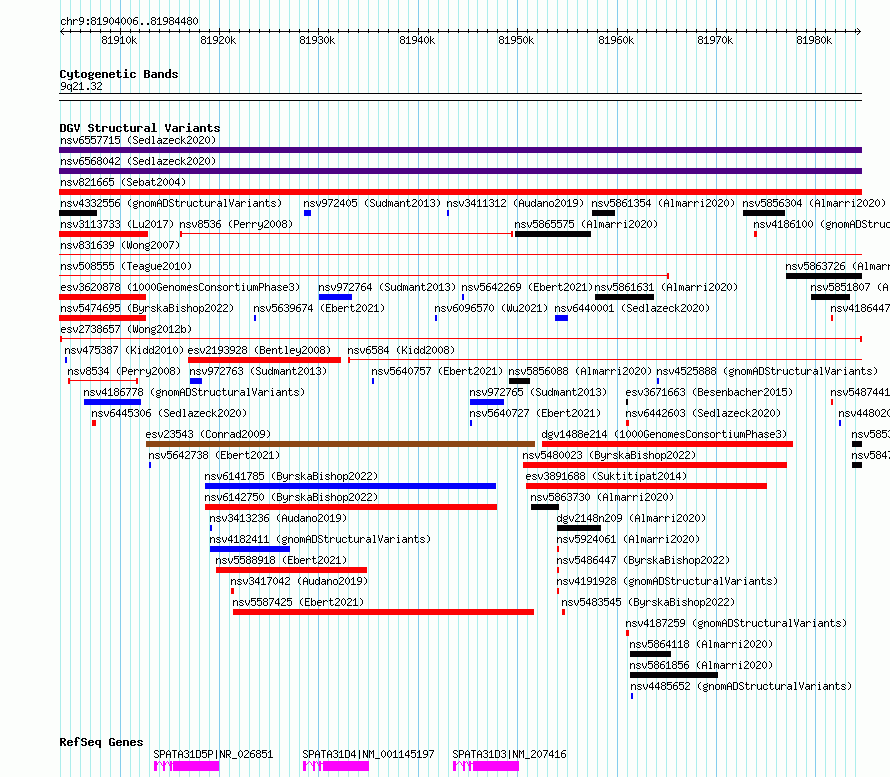Image resolution: width=890 pixels, height=777 pixels.
Task: Click the nsv5863730 (Almarri2020) black bar
Action: pyautogui.click(x=545, y=507)
